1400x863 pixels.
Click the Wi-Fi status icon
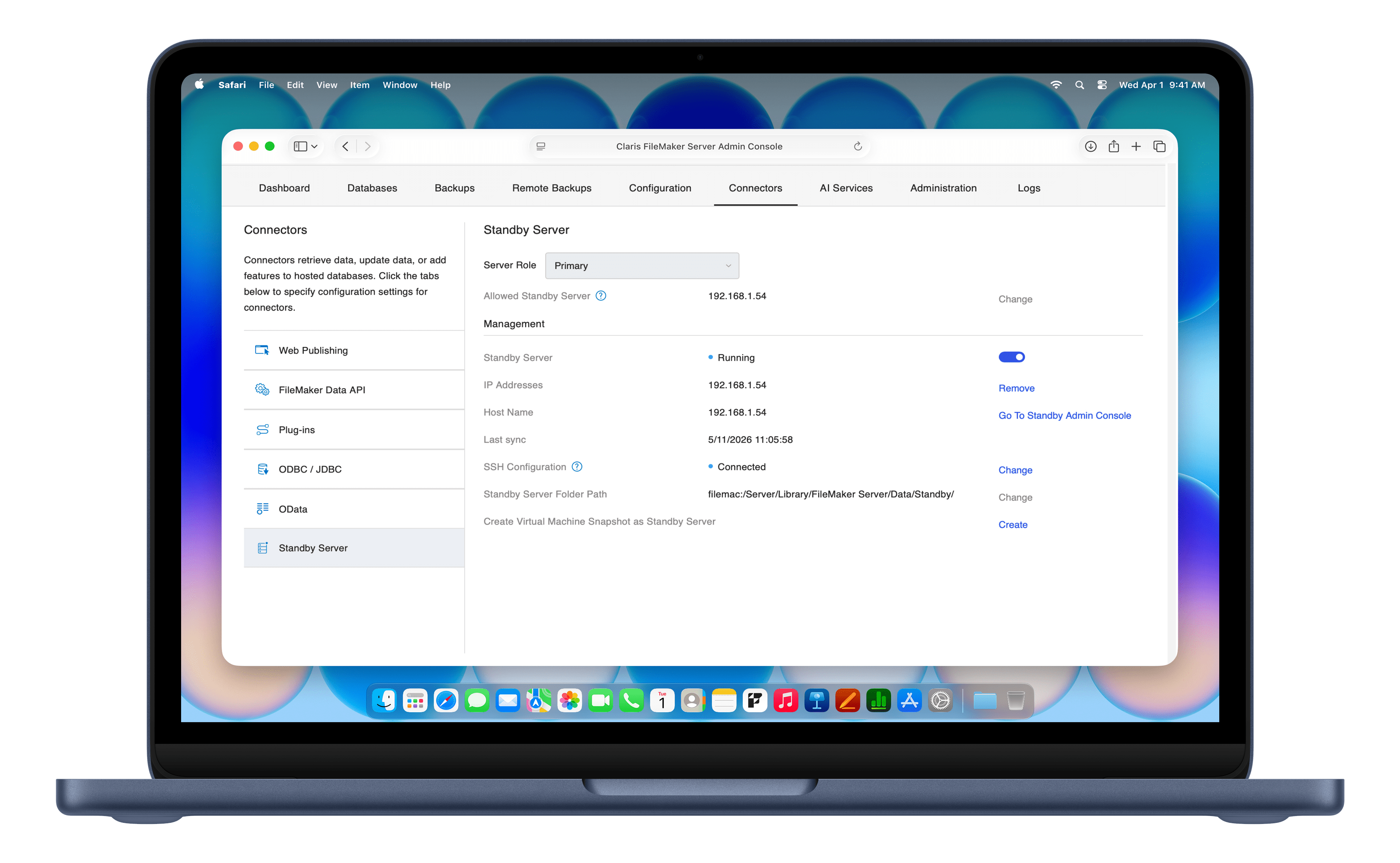(1056, 84)
